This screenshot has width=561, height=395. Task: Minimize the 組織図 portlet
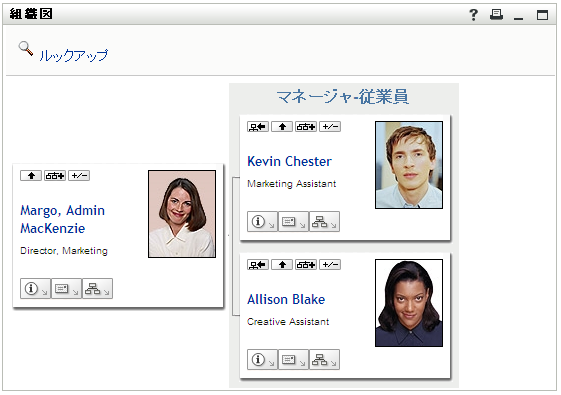518,18
